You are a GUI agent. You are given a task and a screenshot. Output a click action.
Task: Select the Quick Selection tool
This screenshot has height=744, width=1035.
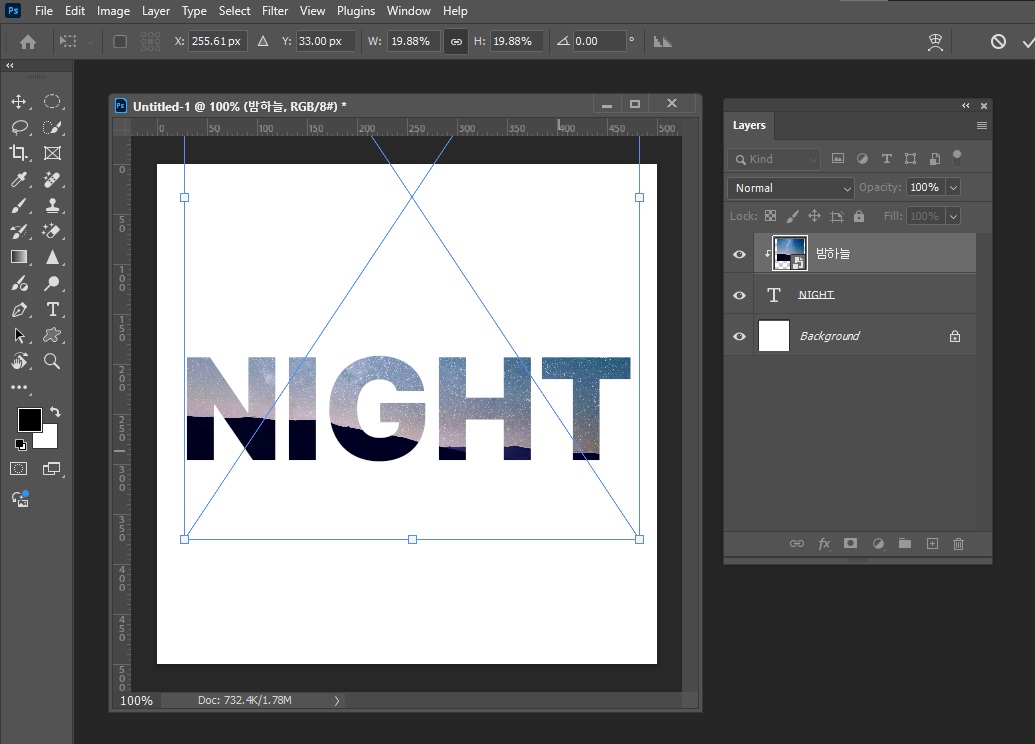point(52,127)
